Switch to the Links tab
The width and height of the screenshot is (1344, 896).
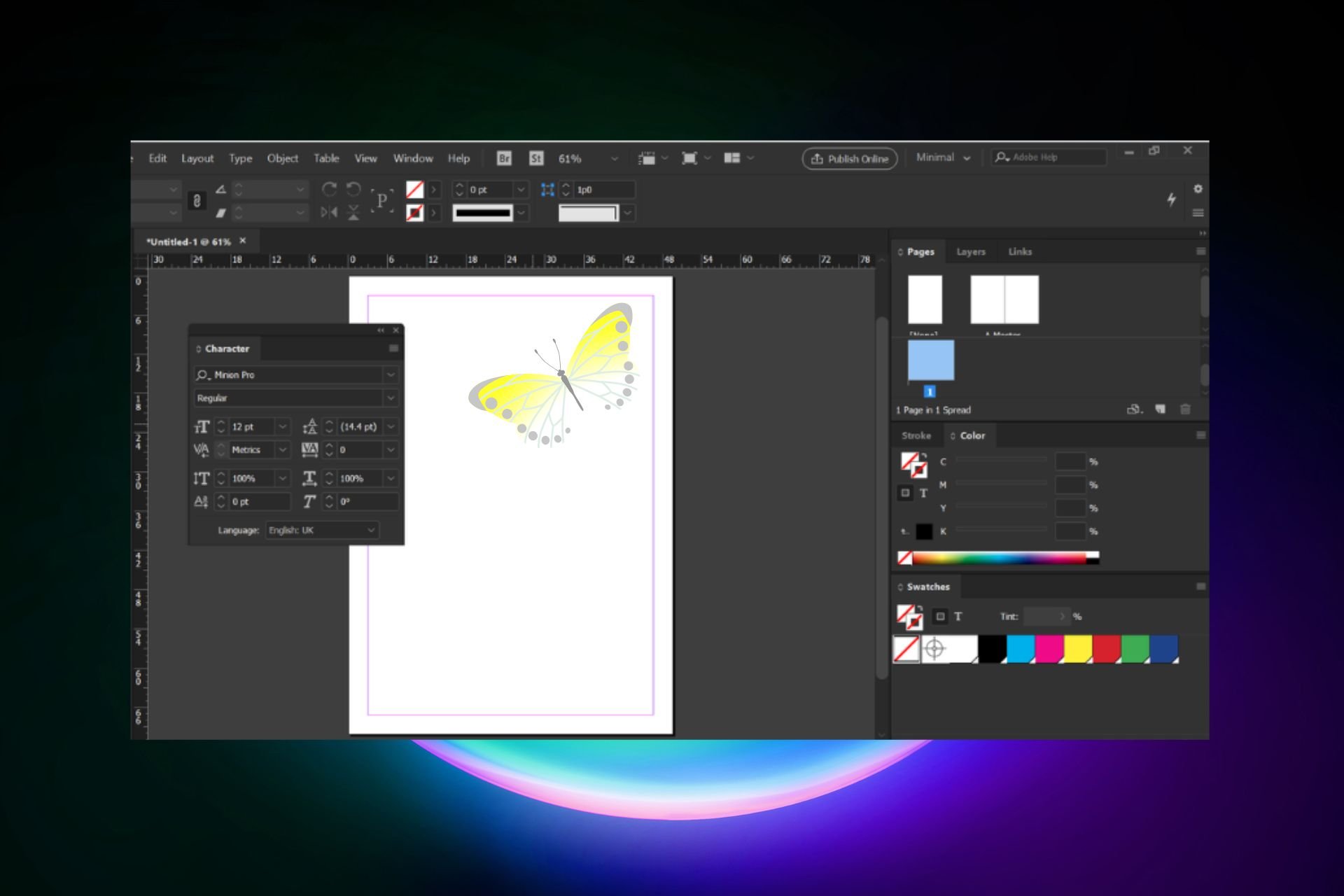[x=1020, y=251]
